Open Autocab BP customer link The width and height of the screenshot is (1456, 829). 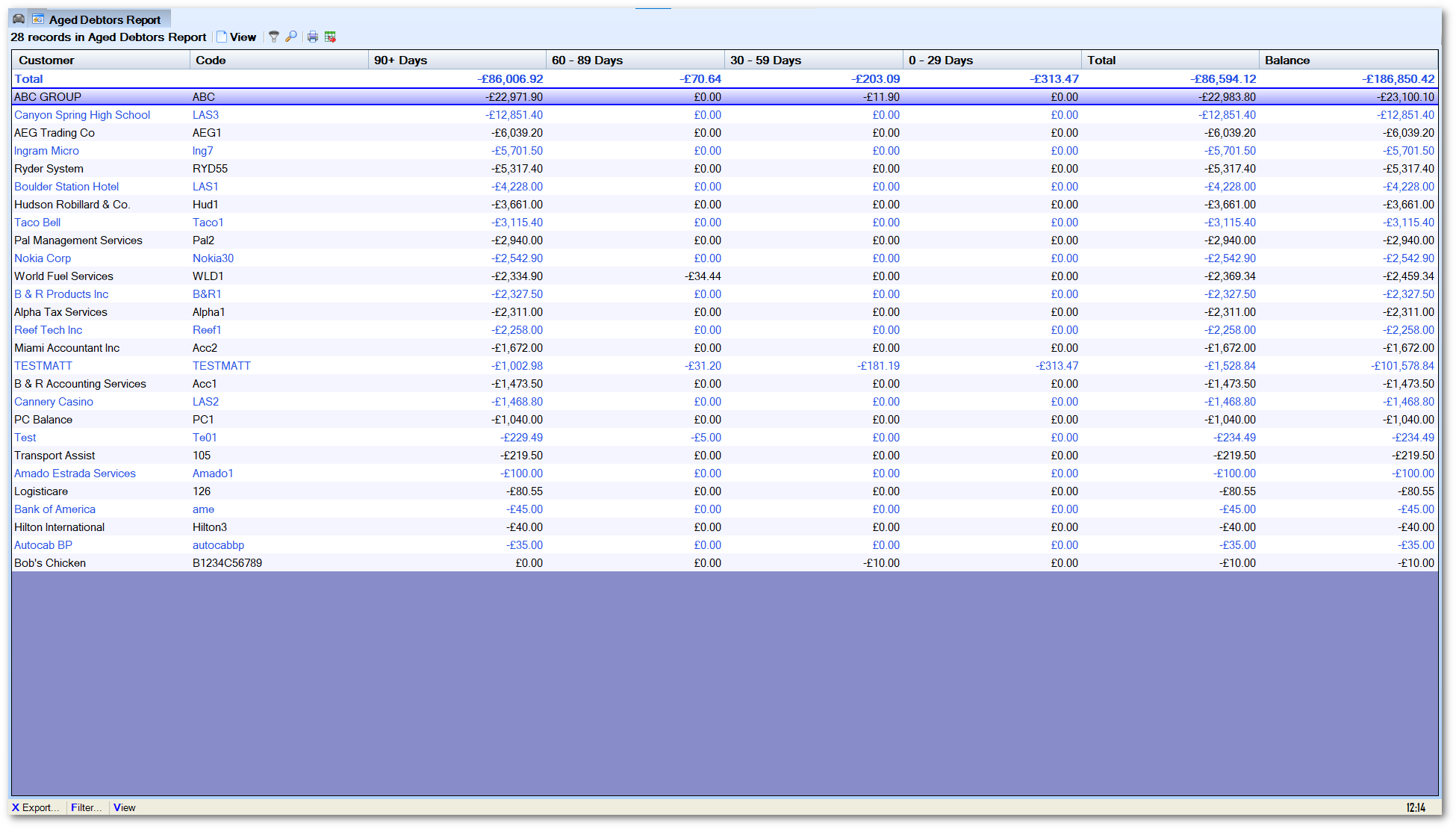click(x=43, y=545)
